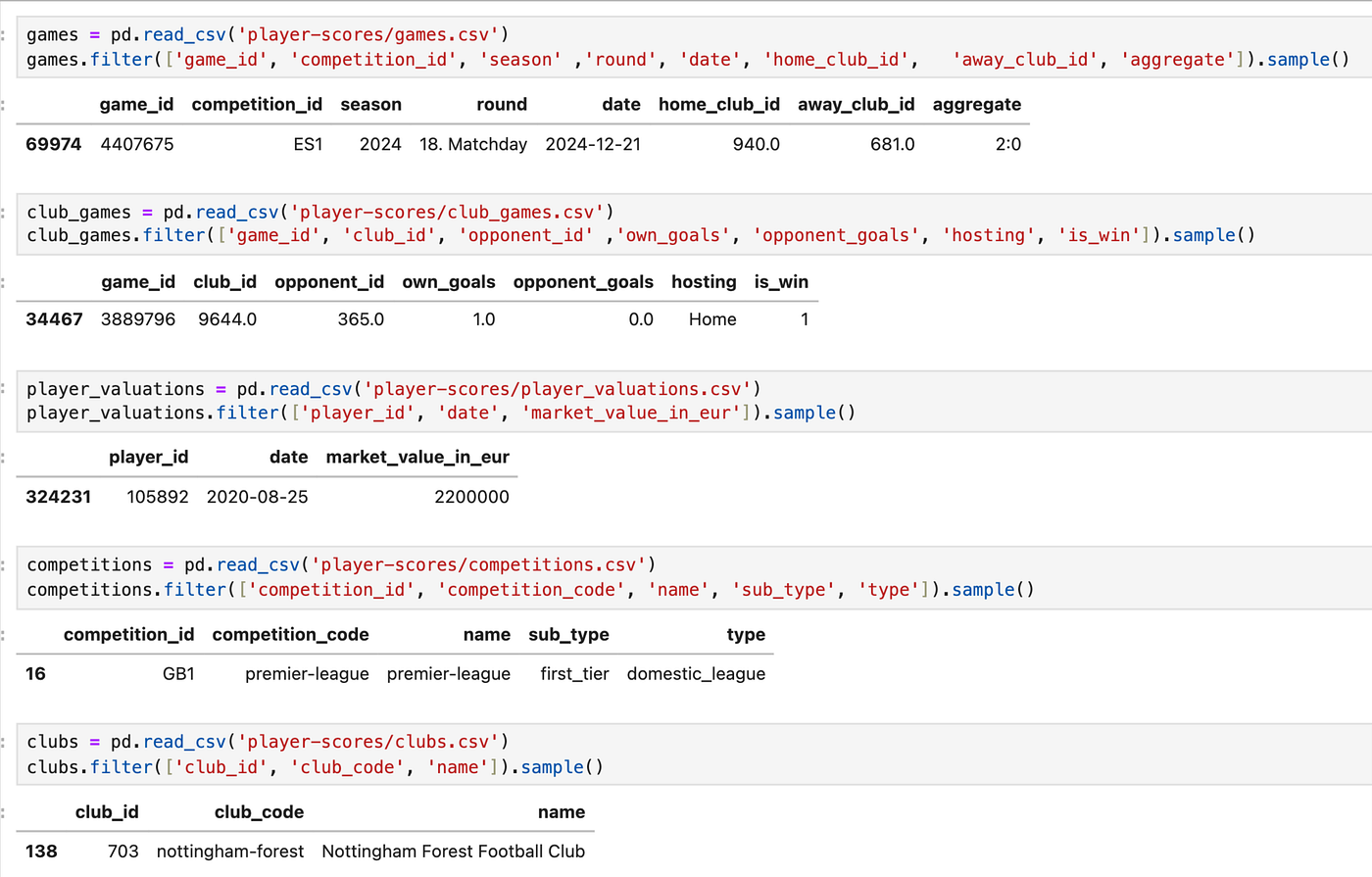The height and width of the screenshot is (877, 1372).
Task: Click the player_id value 105892
Action: 158,497
